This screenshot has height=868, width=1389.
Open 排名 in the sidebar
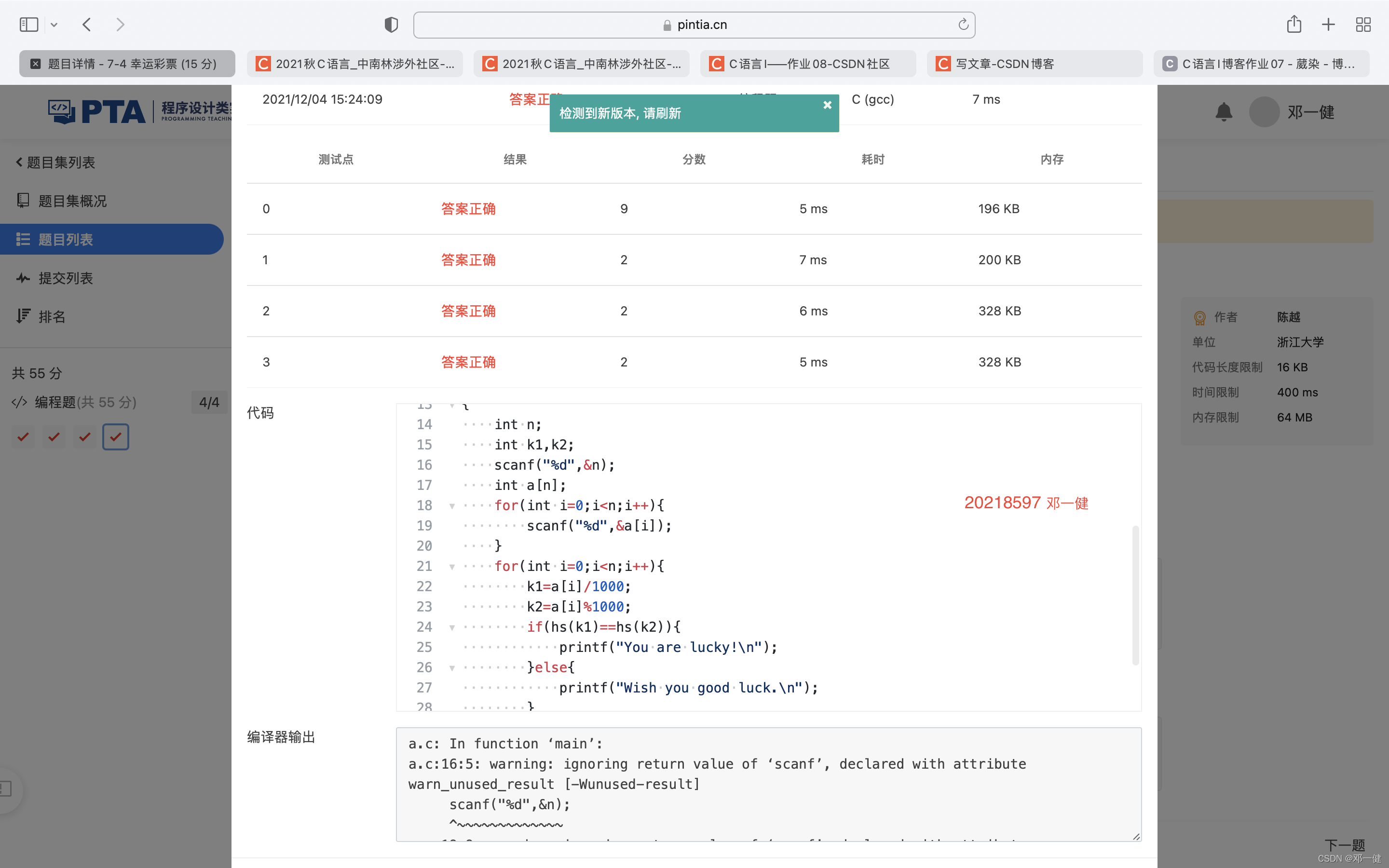[x=52, y=317]
